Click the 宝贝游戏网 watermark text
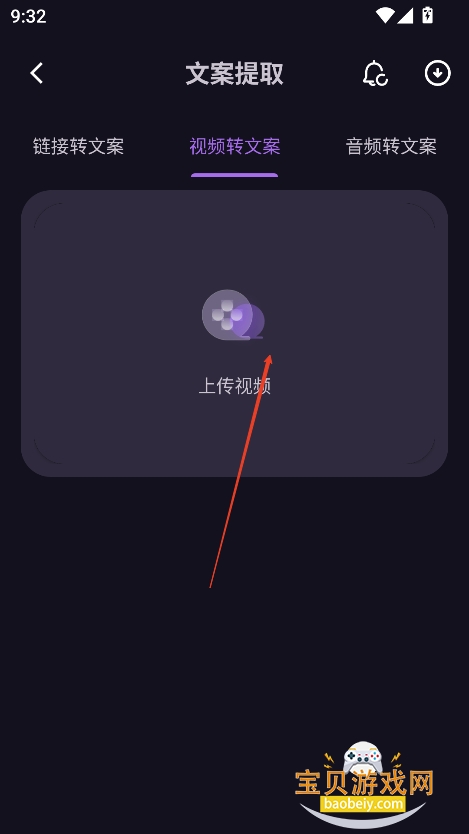Viewport: 469px width, 834px height. pyautogui.click(x=364, y=783)
